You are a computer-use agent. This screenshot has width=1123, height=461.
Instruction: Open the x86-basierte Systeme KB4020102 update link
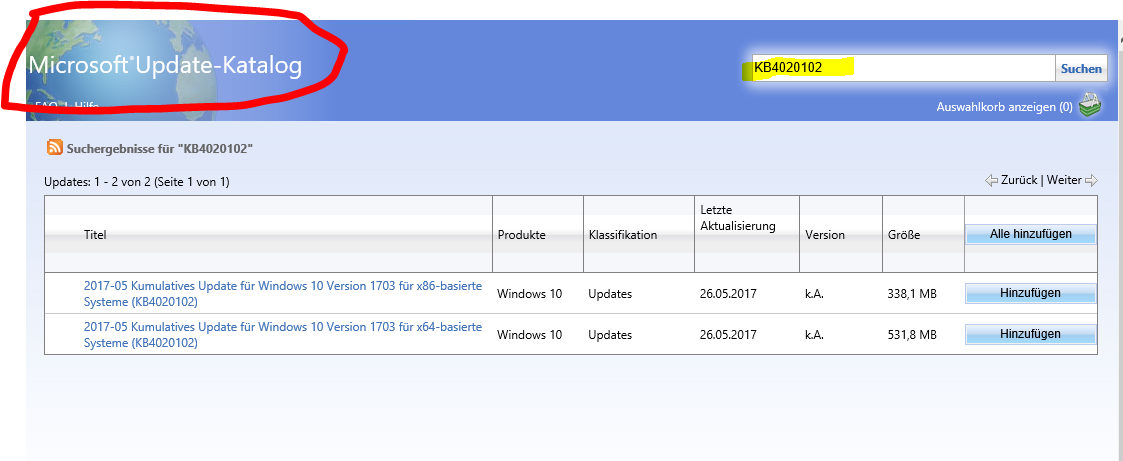click(x=283, y=293)
